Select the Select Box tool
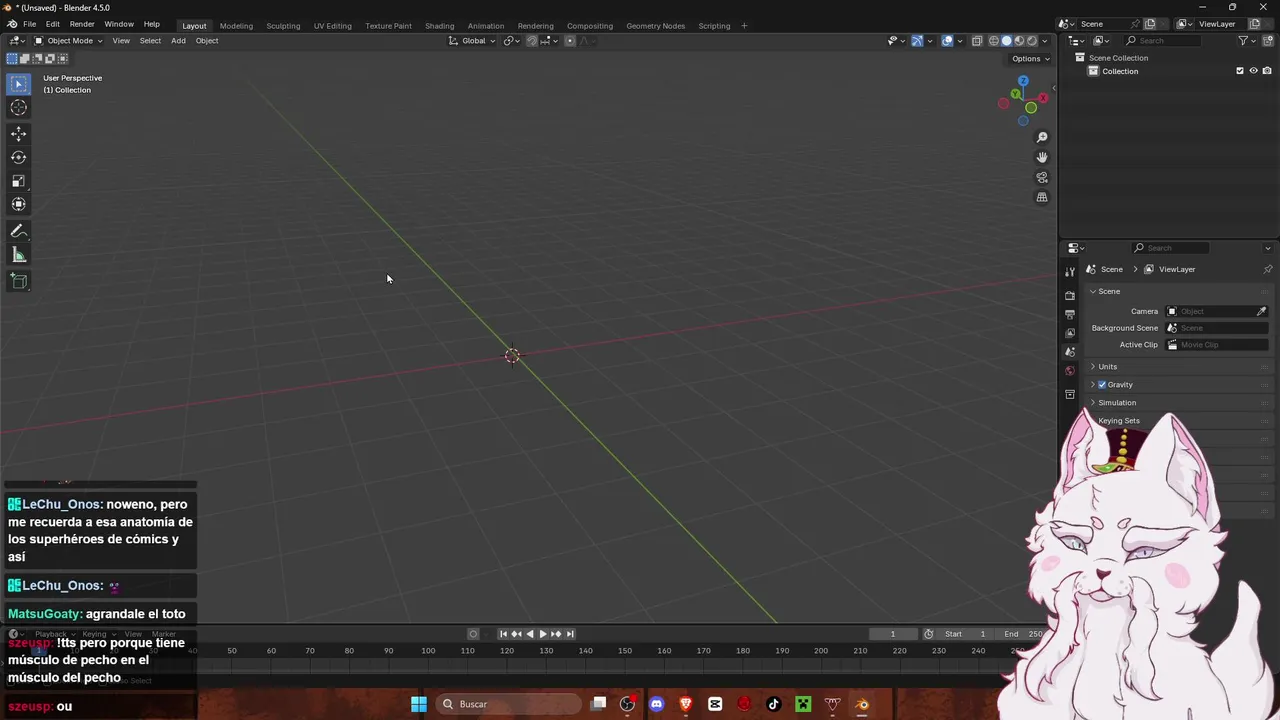This screenshot has height=720, width=1280. point(18,84)
